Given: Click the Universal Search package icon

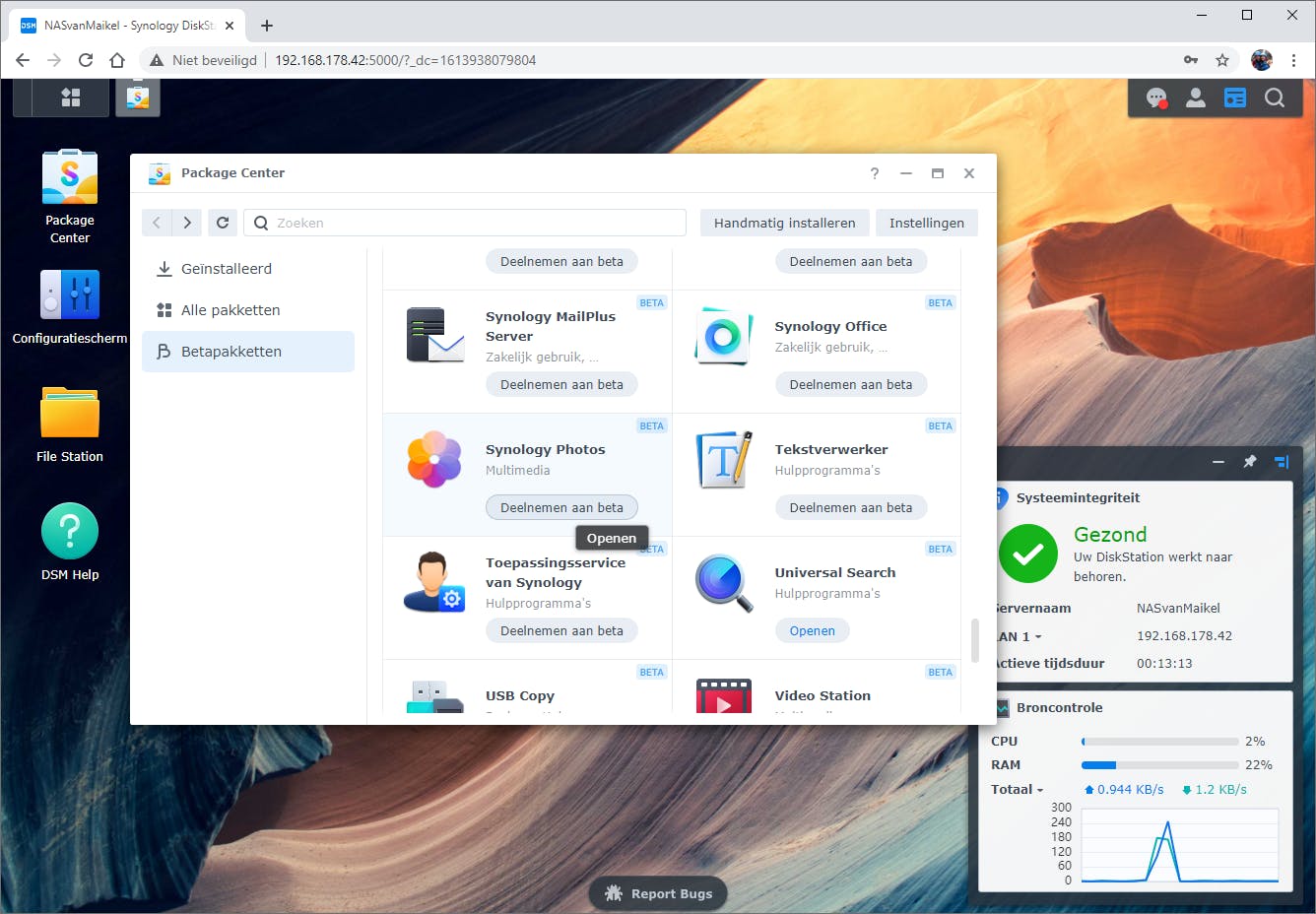Looking at the screenshot, I should pos(724,582).
